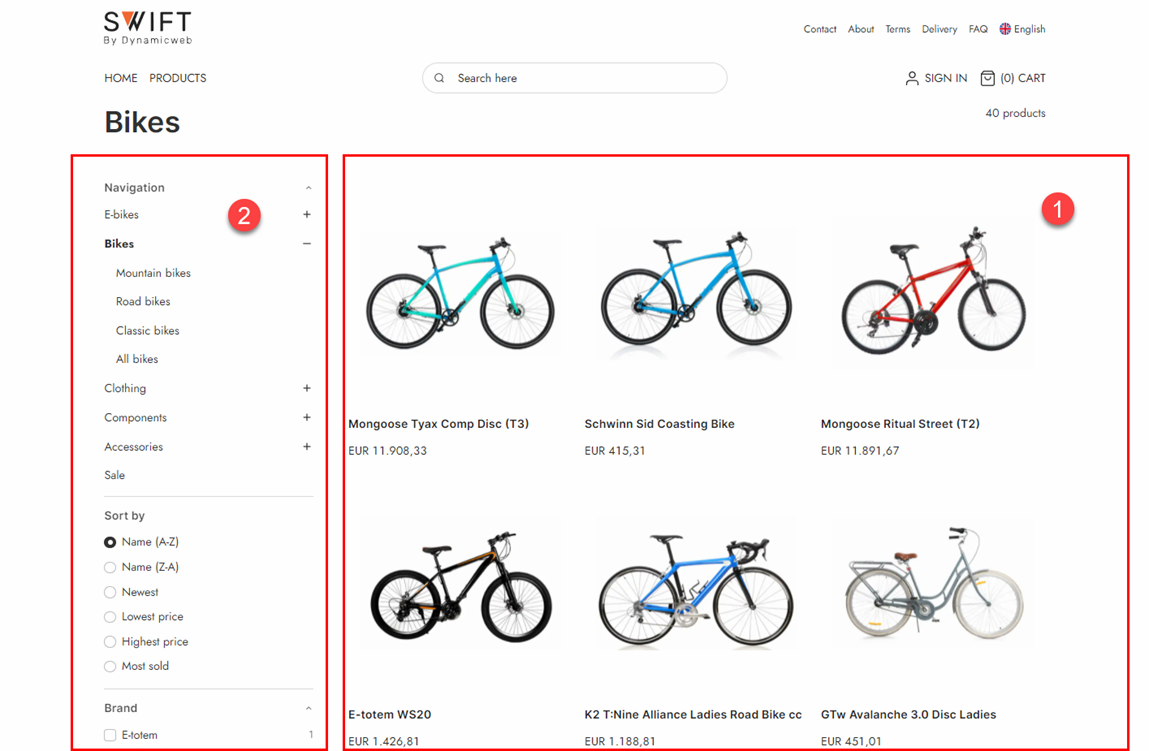Sort products by Lowest price
Viewport: 1149px width, 751px height.
click(110, 617)
